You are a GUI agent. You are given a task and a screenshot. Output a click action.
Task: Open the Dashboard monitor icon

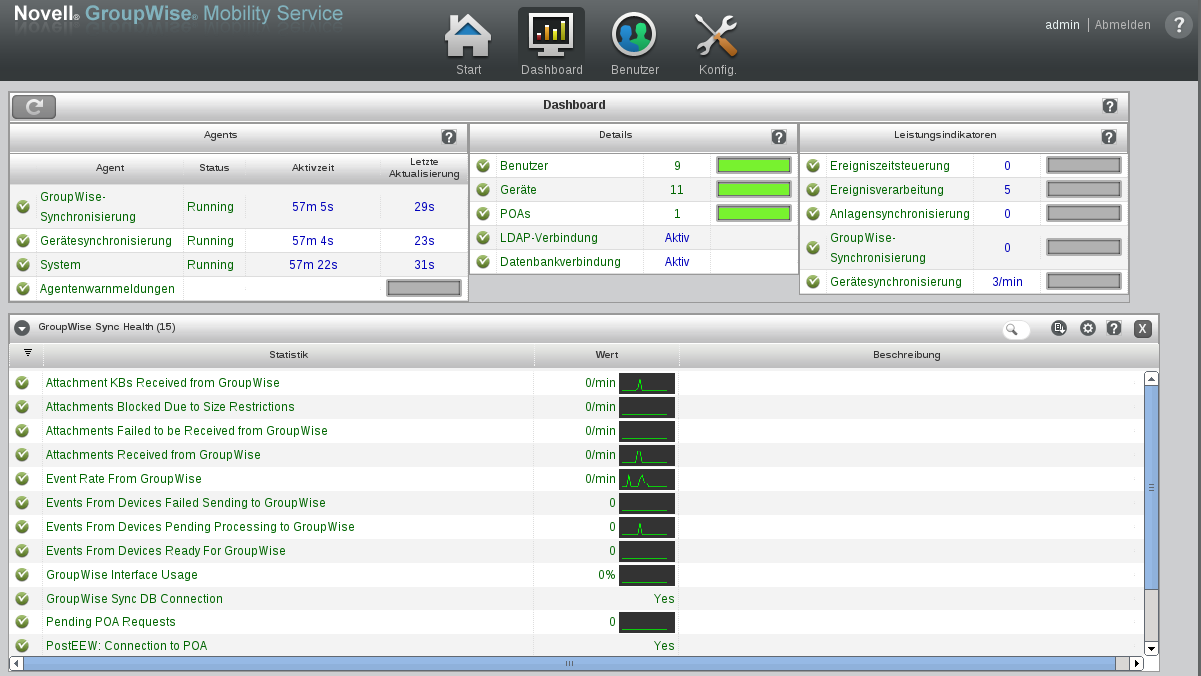point(551,35)
